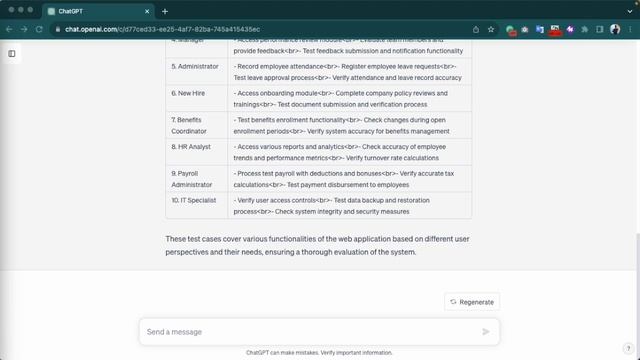640x360 pixels.
Task: Click the send message arrow icon
Action: (486, 331)
